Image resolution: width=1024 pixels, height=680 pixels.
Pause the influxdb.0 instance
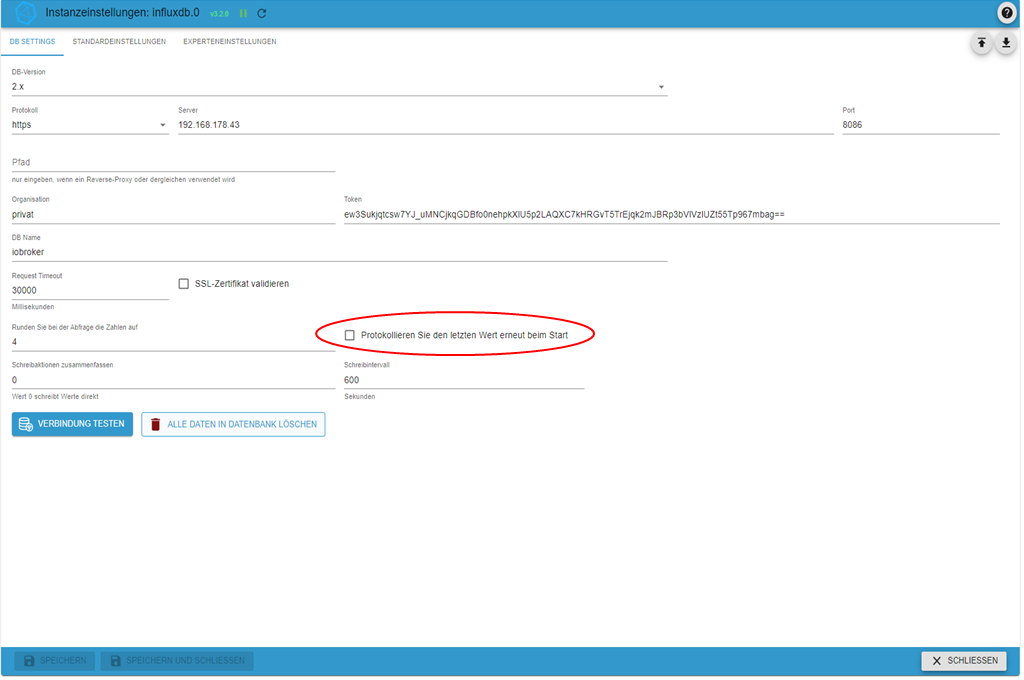tap(243, 13)
